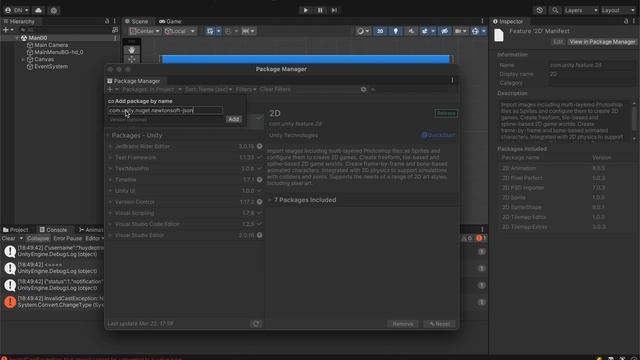The image size is (640, 360).
Task: Open the Undo History clock icon
Action: coord(540,10)
